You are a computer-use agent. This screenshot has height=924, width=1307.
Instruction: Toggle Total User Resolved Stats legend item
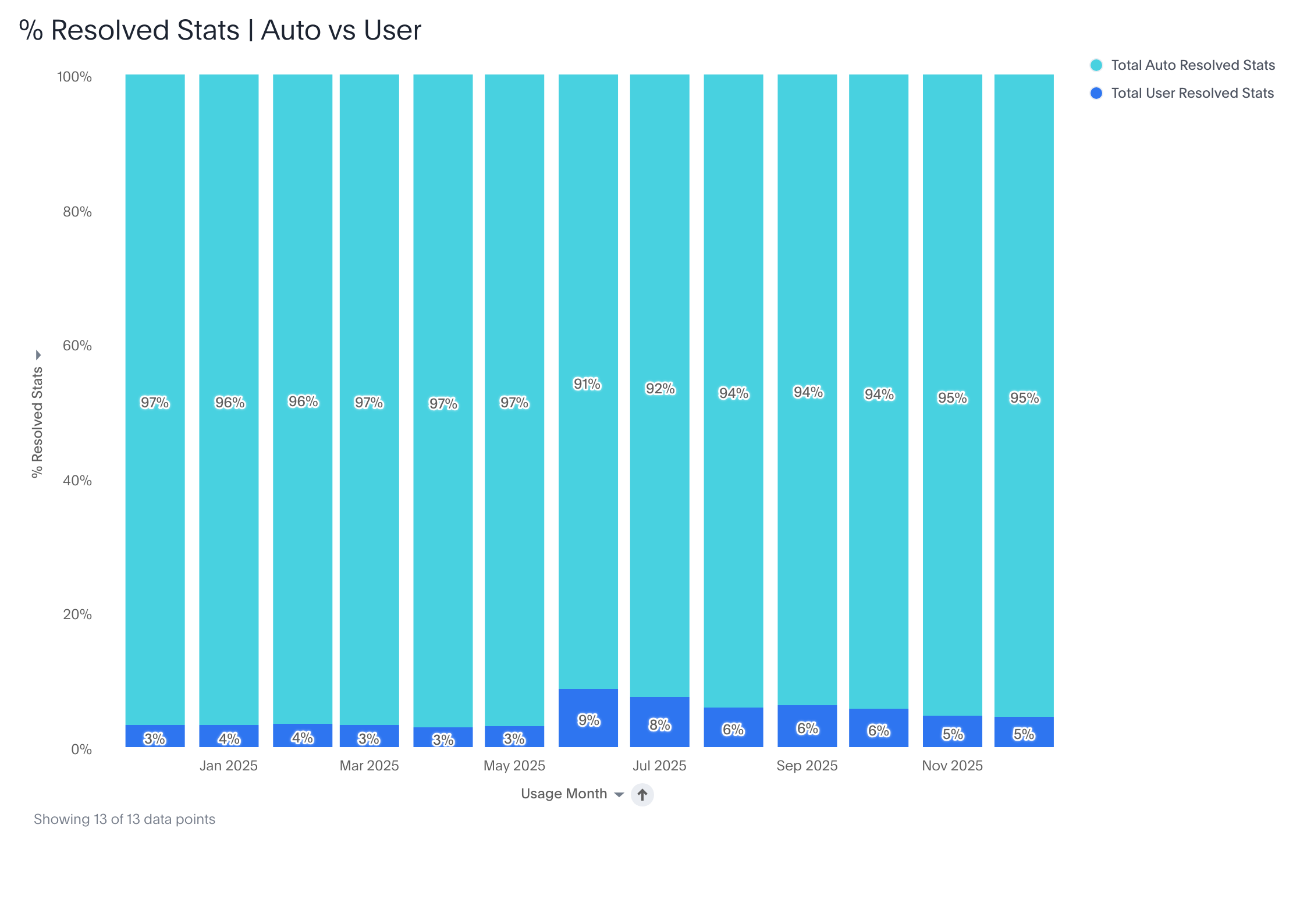click(1192, 93)
